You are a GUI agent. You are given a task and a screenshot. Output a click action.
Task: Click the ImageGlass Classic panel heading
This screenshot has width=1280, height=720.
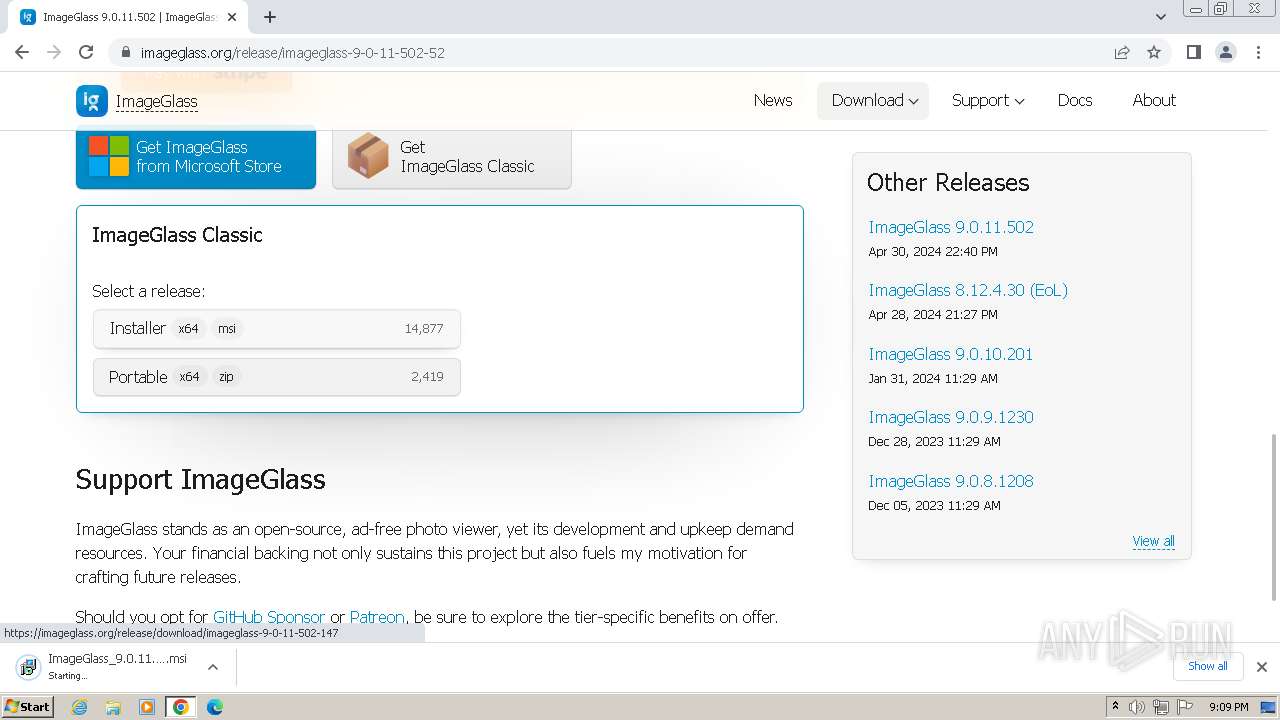(177, 235)
